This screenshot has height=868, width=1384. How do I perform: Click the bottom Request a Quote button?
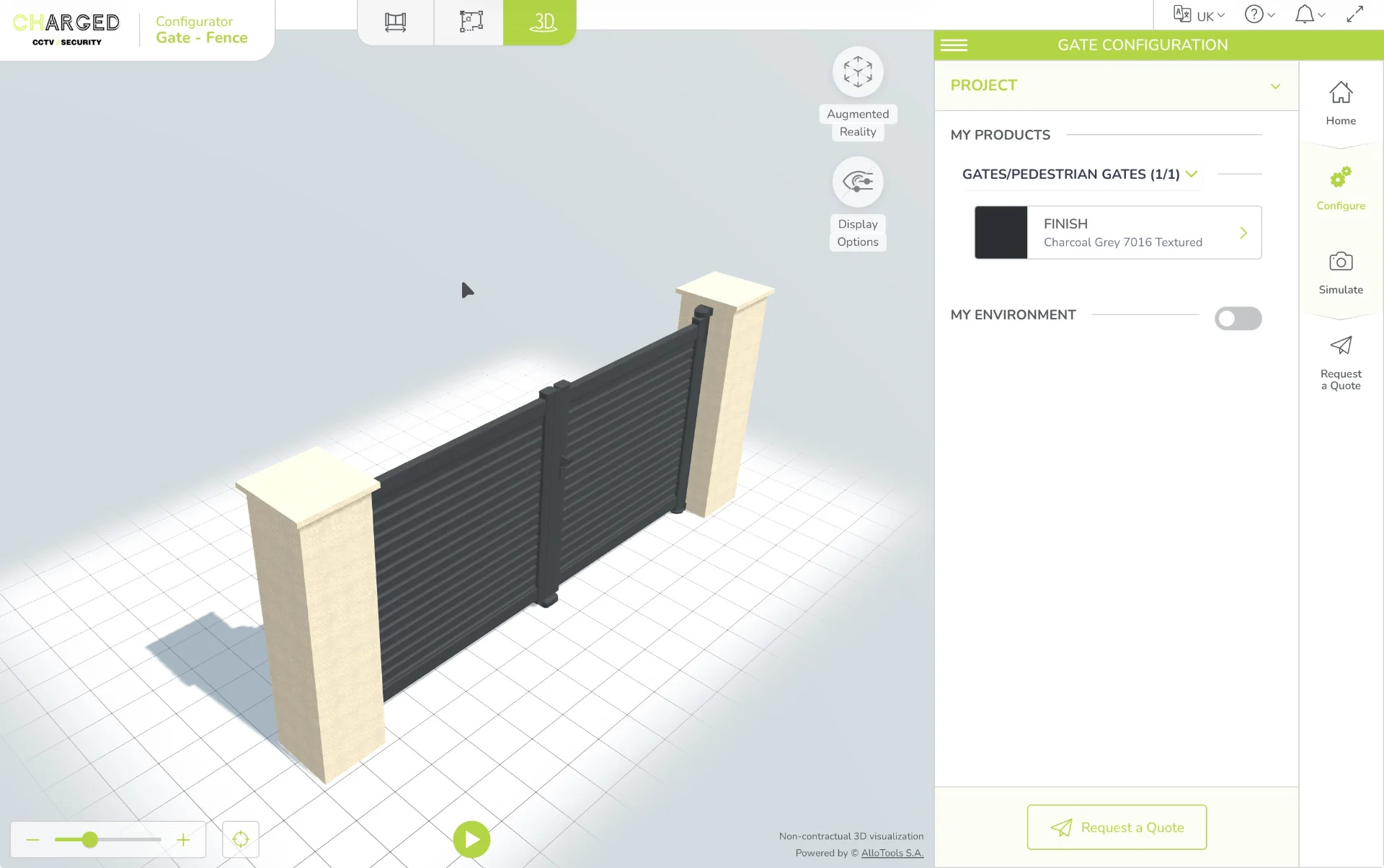[x=1117, y=828]
